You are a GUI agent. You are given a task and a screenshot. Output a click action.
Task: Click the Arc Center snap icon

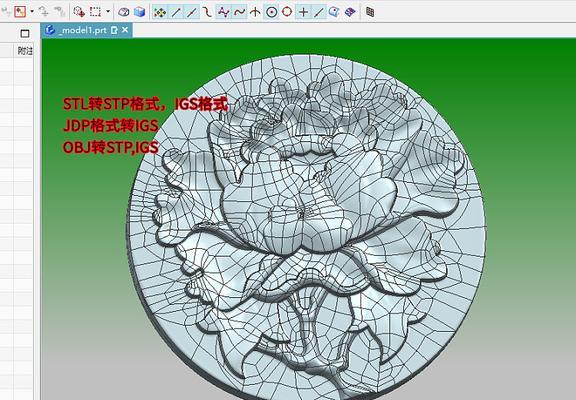click(271, 12)
